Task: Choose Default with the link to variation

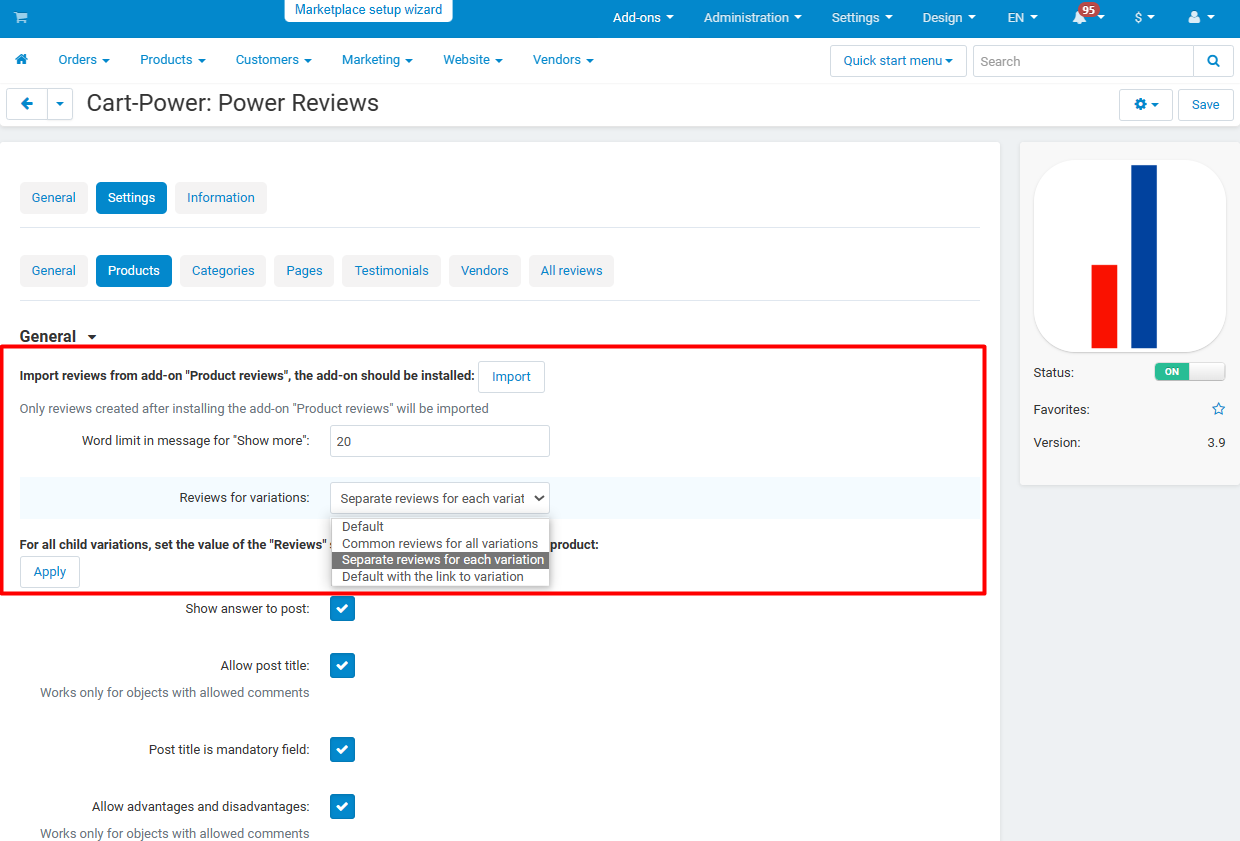Action: [x=440, y=577]
